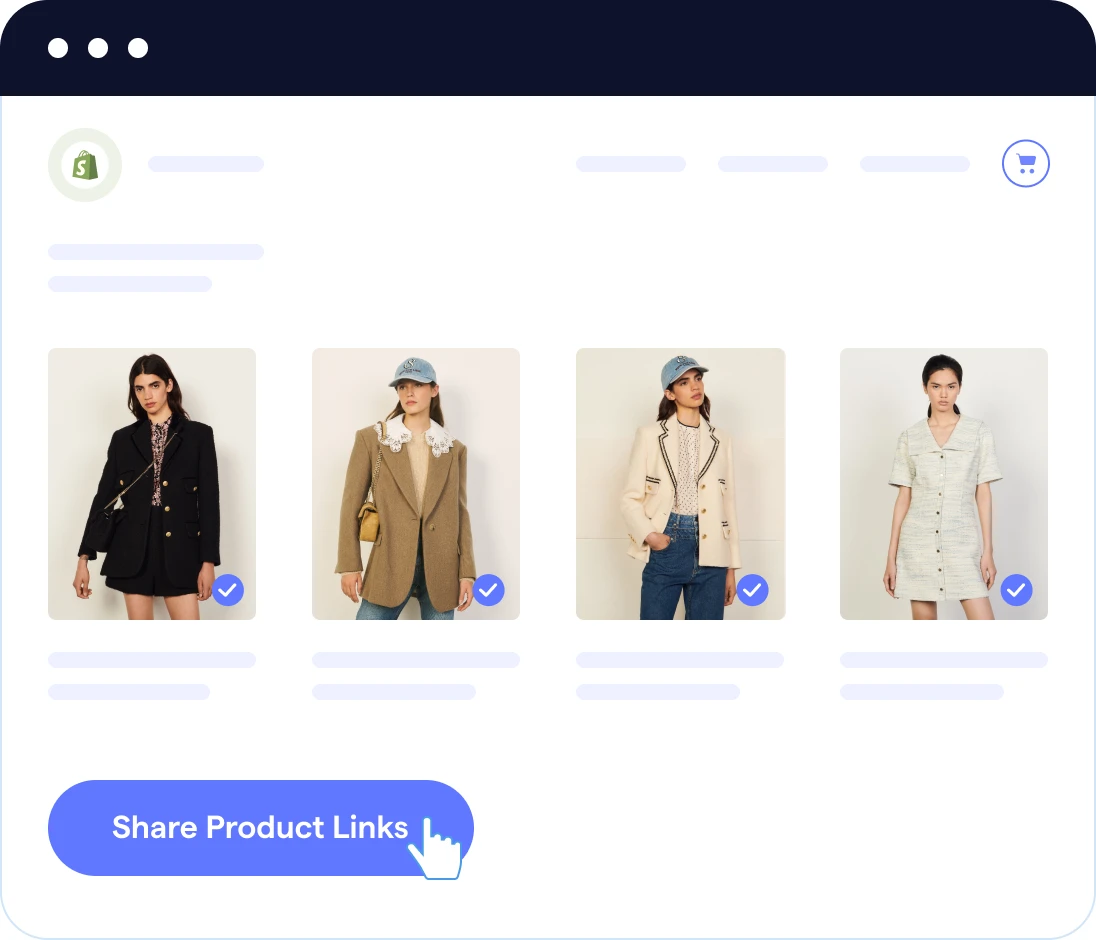Toggle checkmark on the tweed dress
The height and width of the screenshot is (940, 1096).
point(1016,590)
